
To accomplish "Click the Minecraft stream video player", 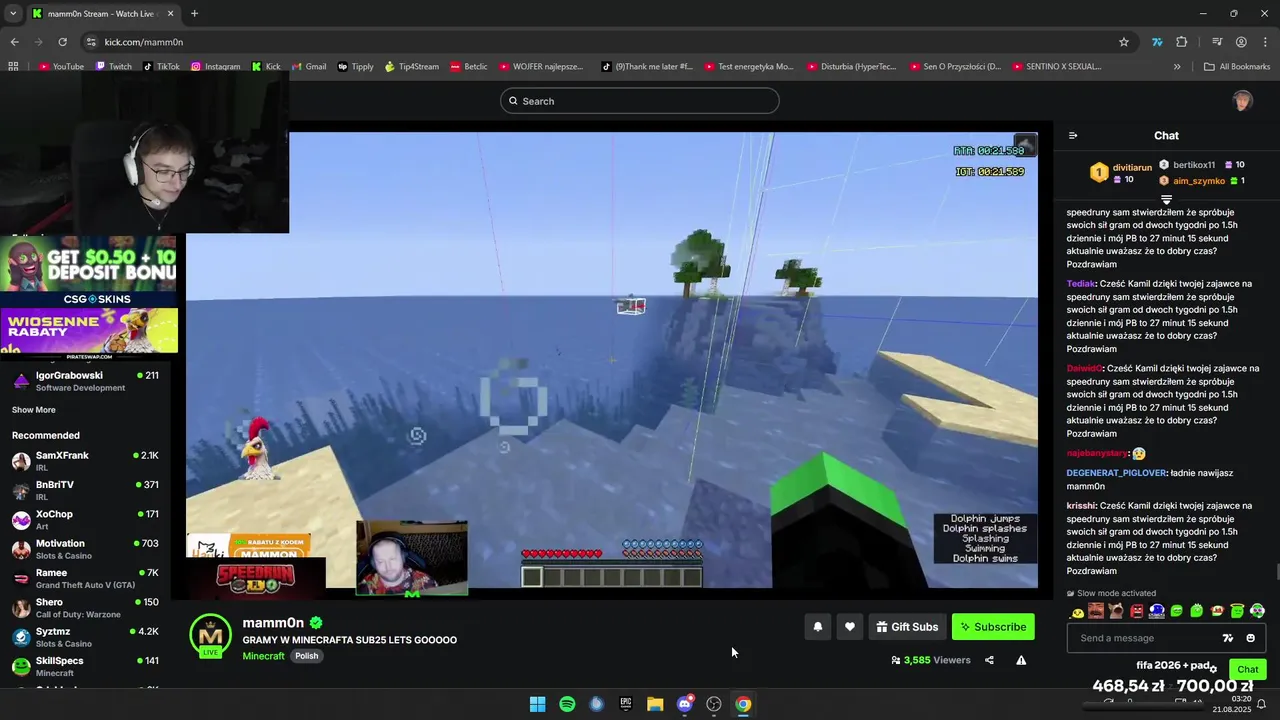I will (x=612, y=360).
